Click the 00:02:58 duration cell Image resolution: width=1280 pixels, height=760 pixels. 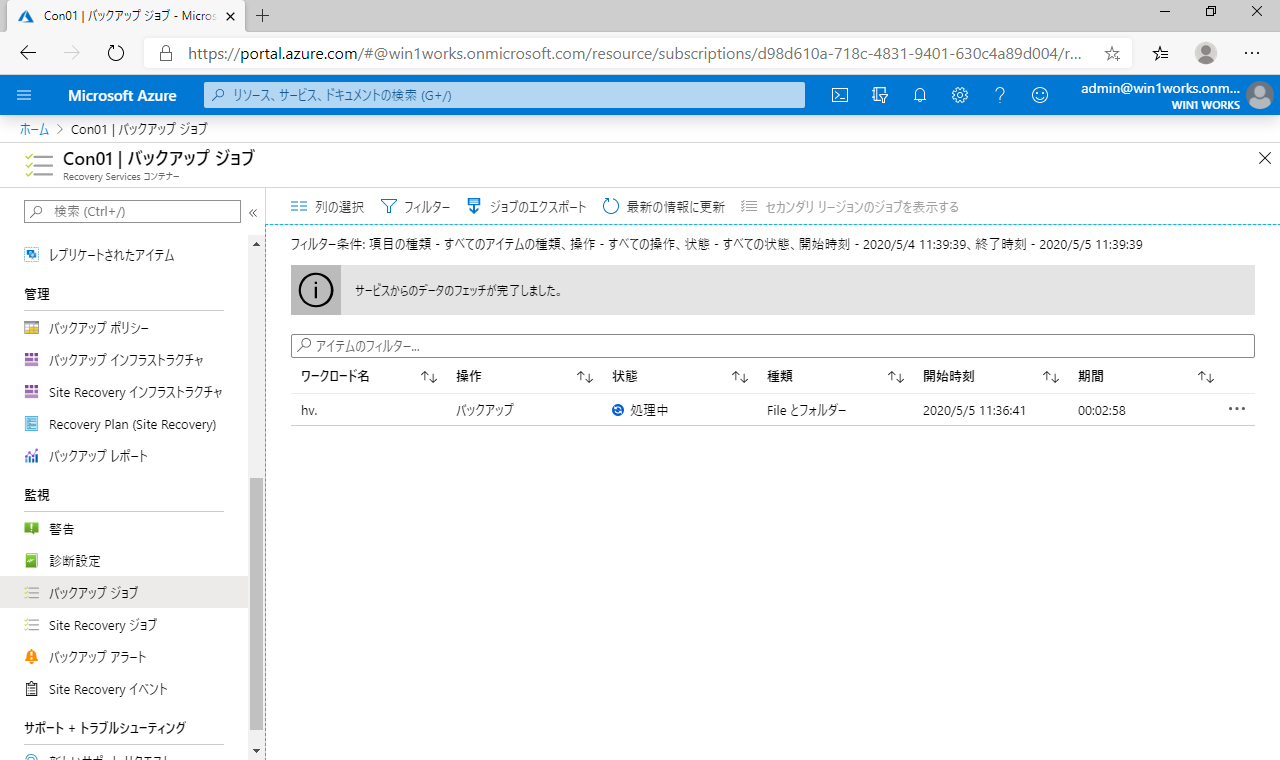click(1102, 410)
